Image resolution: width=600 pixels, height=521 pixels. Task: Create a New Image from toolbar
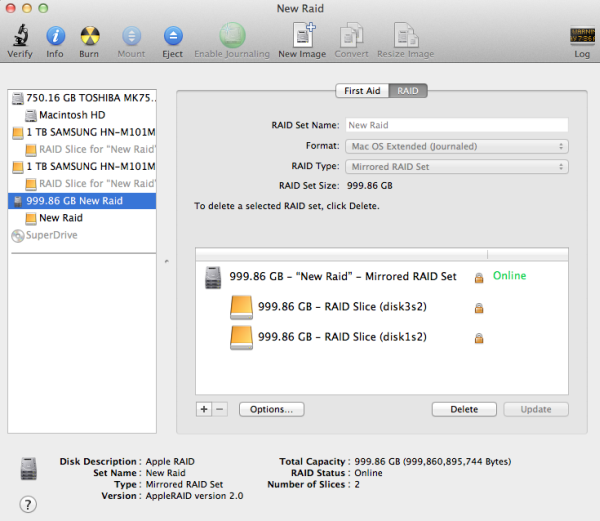(x=302, y=37)
